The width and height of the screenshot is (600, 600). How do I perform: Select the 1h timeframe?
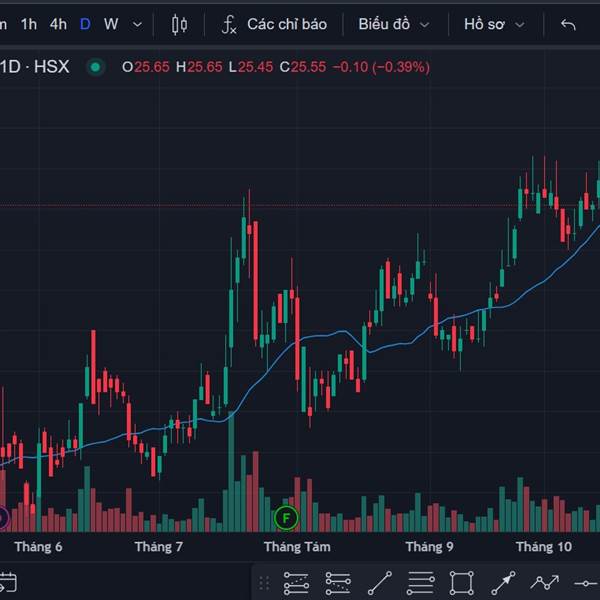[29, 24]
